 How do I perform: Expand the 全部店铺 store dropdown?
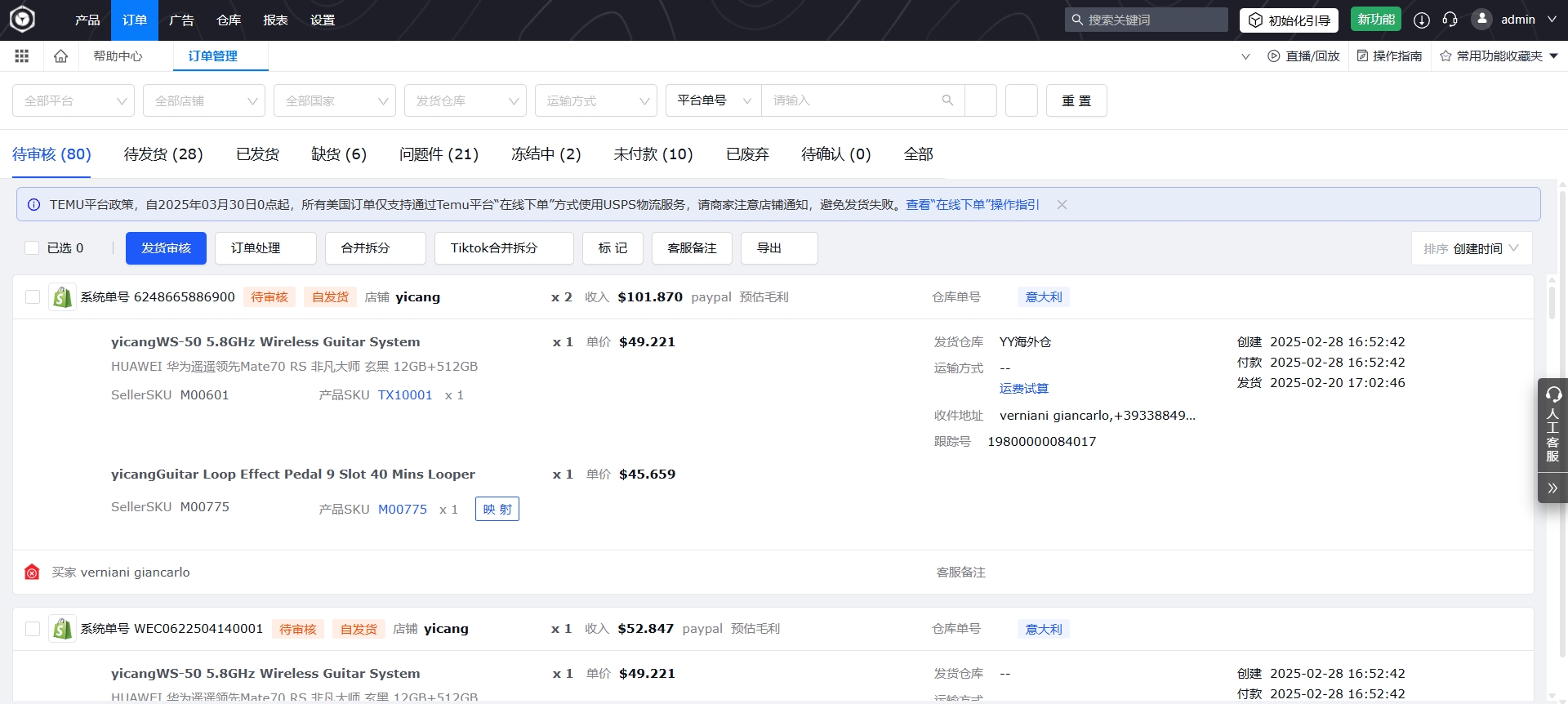[204, 100]
